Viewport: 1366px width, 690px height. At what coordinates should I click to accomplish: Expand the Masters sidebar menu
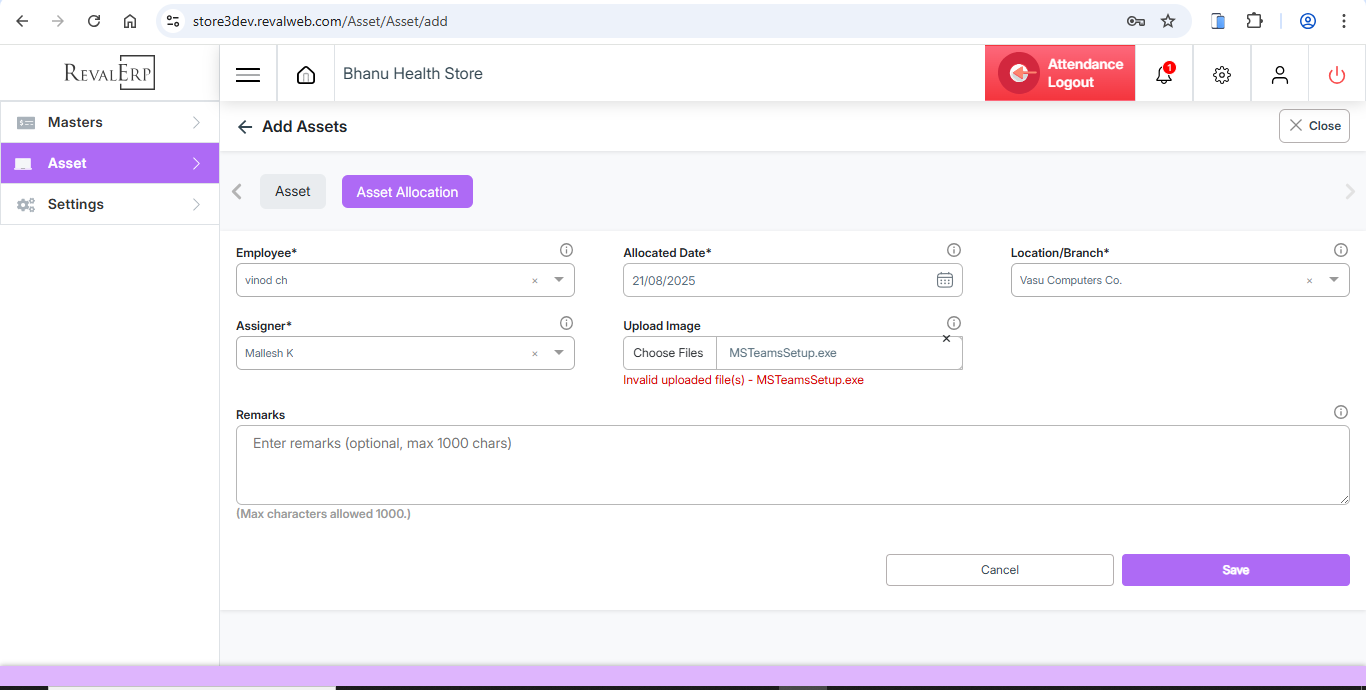point(110,122)
